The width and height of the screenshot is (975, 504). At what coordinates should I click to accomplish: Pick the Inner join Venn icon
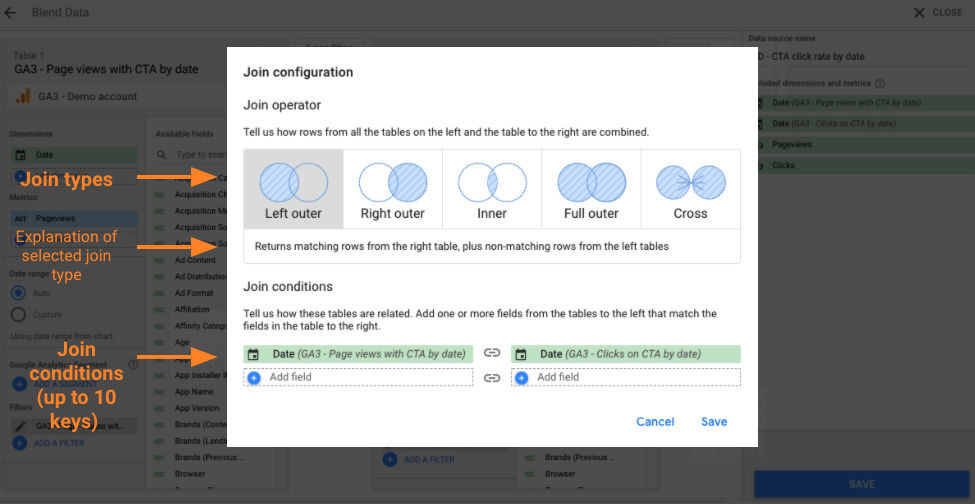(492, 189)
